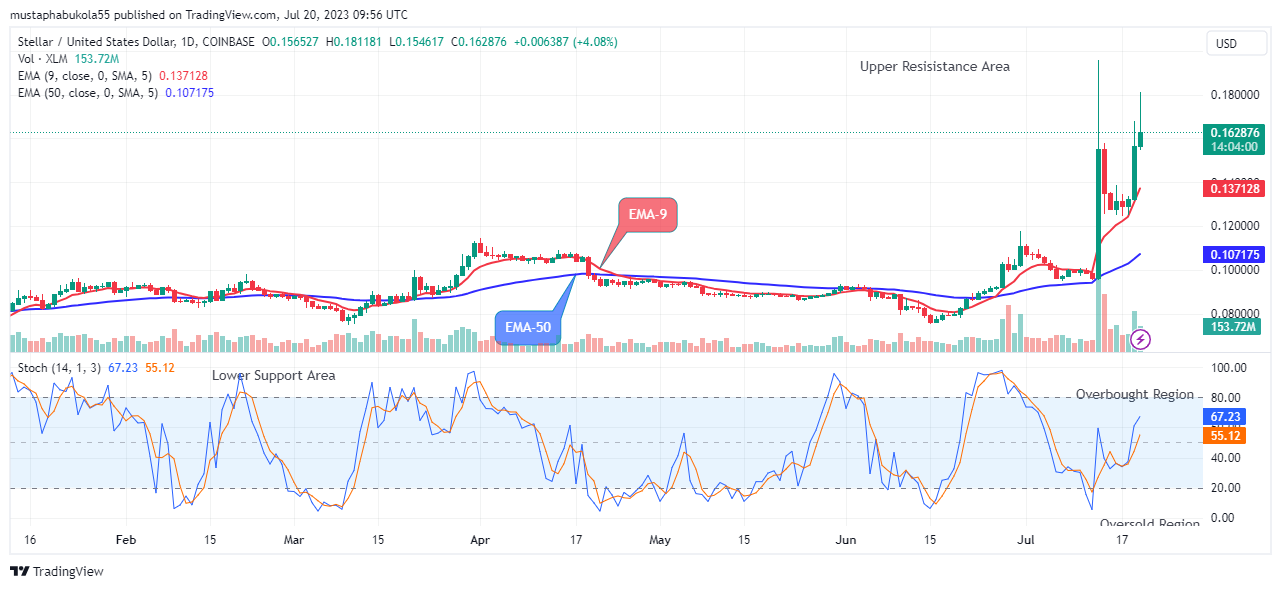Select the Overbought Region annotation

(x=1135, y=394)
